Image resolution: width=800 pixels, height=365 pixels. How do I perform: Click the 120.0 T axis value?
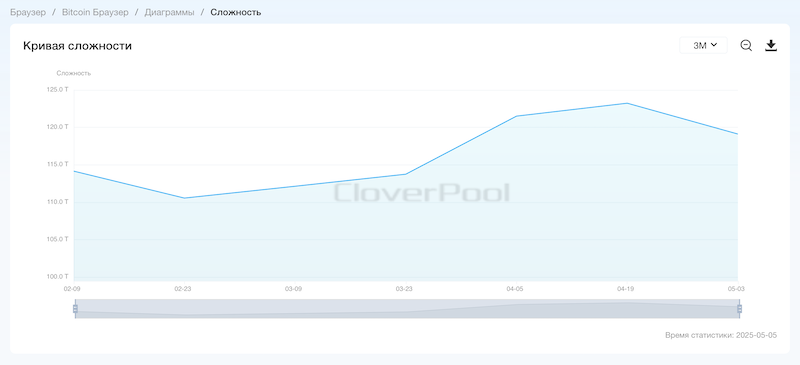[58, 127]
